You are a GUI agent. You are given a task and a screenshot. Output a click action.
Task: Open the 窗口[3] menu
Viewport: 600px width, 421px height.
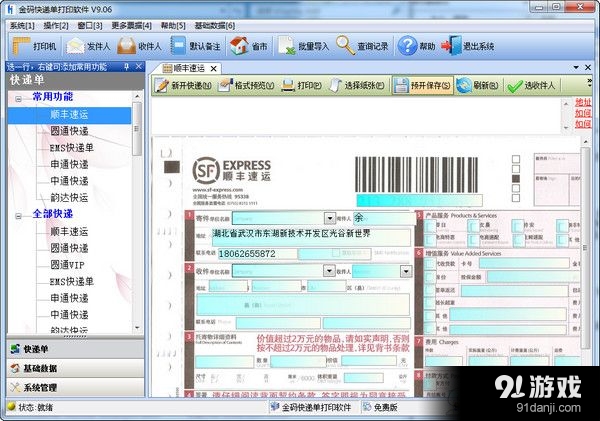coord(90,26)
